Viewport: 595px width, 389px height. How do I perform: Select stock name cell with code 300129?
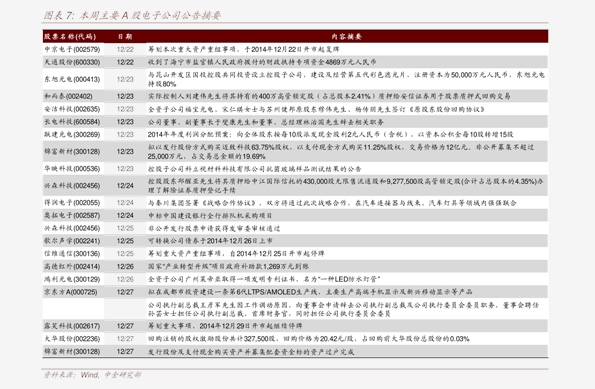72,279
